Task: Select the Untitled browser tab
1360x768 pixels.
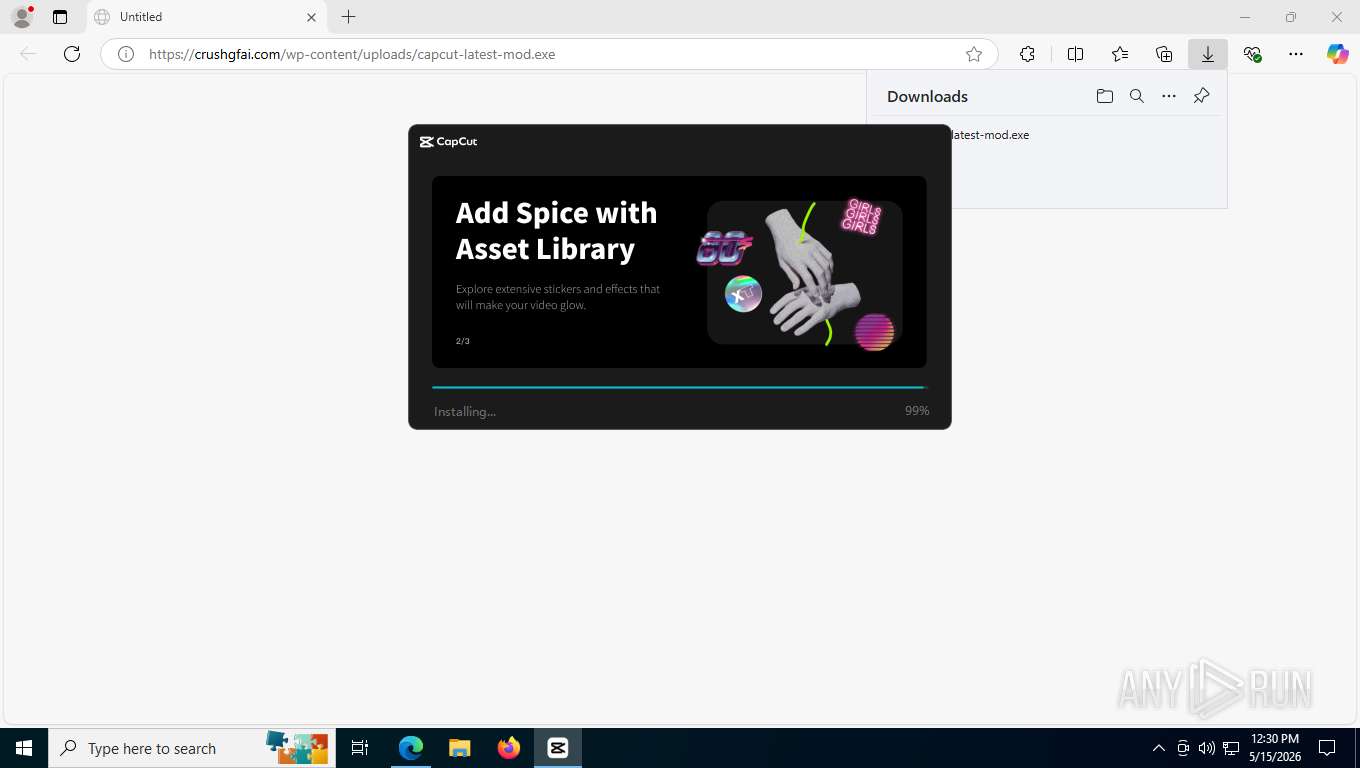Action: tap(205, 17)
